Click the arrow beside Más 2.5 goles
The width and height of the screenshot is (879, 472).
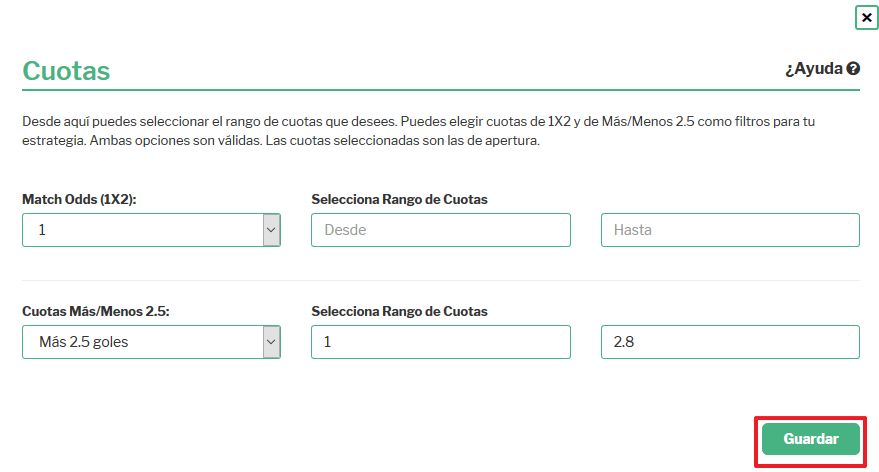pos(271,342)
